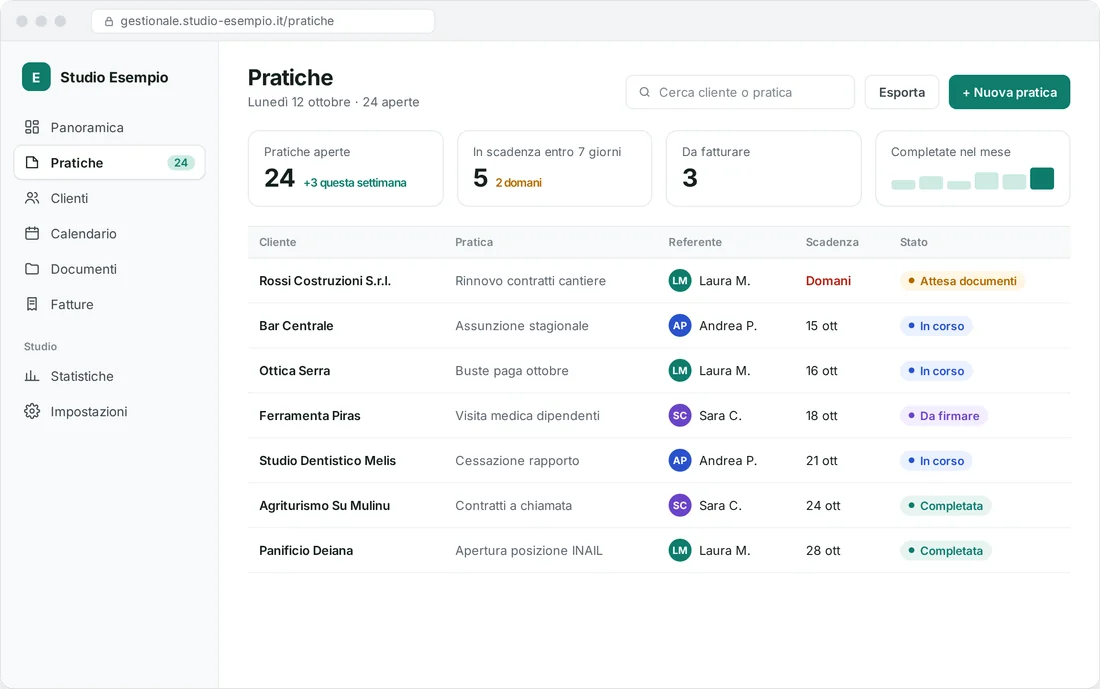Click the red Domani due date
This screenshot has height=689, width=1100.
coord(828,281)
